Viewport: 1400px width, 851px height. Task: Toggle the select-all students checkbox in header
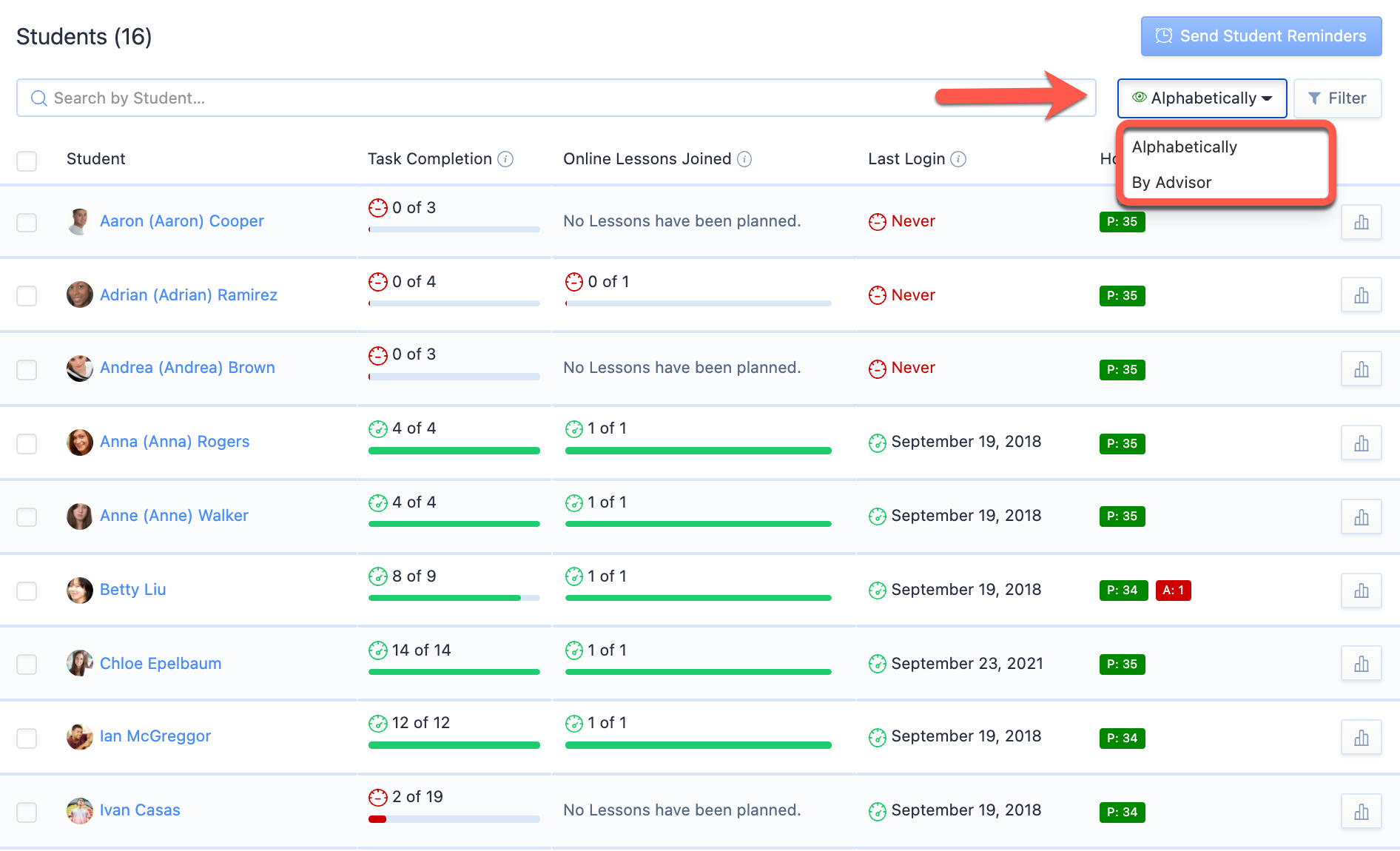point(27,161)
